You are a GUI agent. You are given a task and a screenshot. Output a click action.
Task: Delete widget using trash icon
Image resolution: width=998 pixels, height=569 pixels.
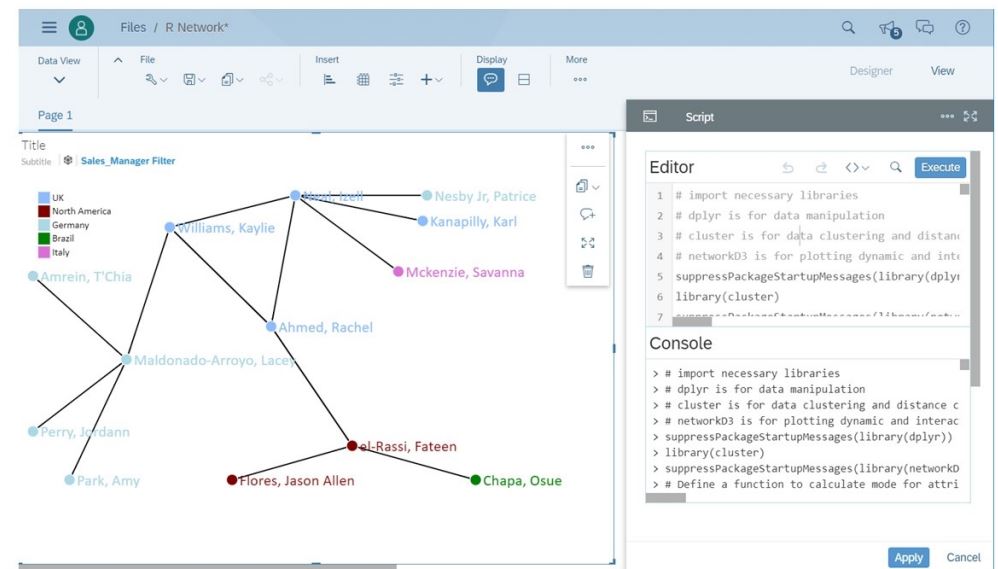coord(588,270)
